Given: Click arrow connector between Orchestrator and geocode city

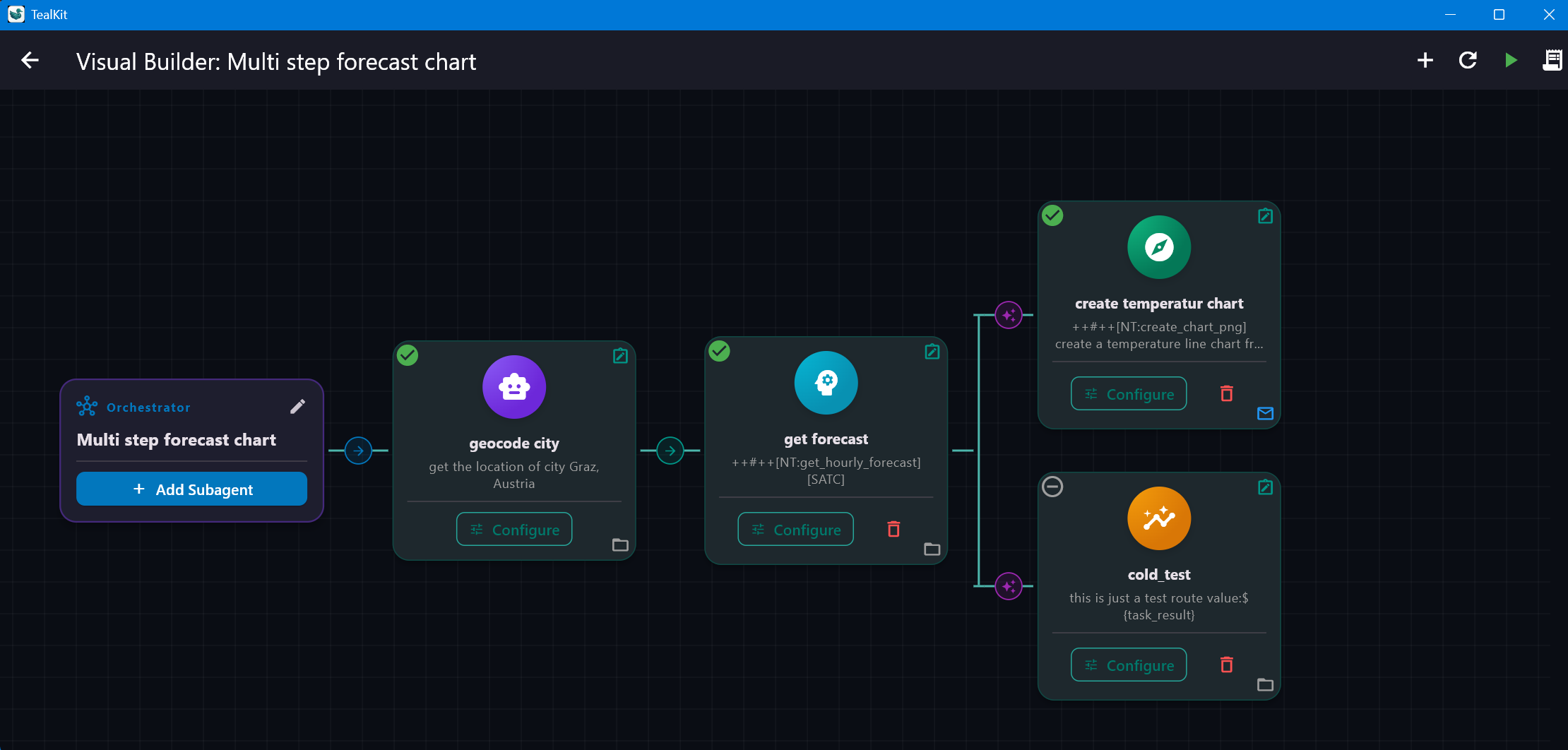Looking at the screenshot, I should 358,451.
